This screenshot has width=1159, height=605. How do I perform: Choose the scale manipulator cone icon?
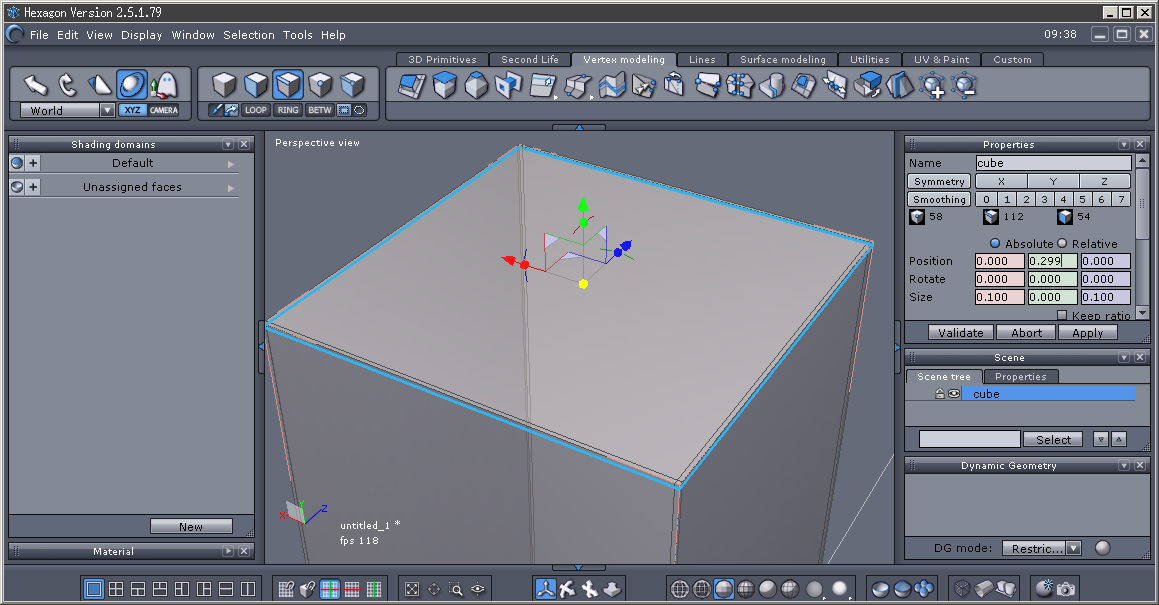coord(100,85)
